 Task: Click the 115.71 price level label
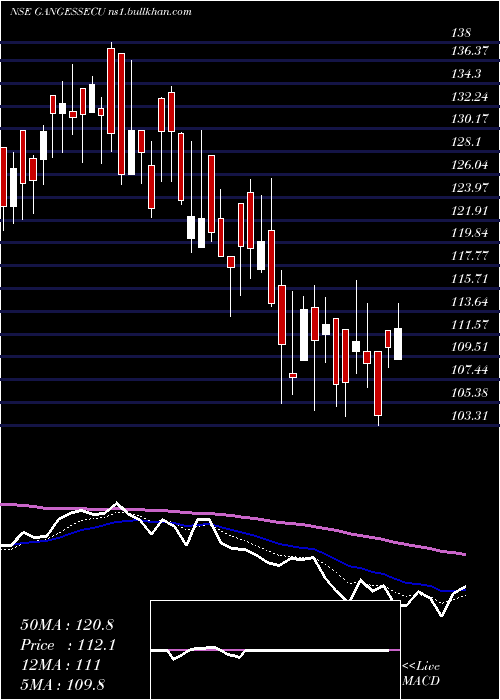point(468,279)
